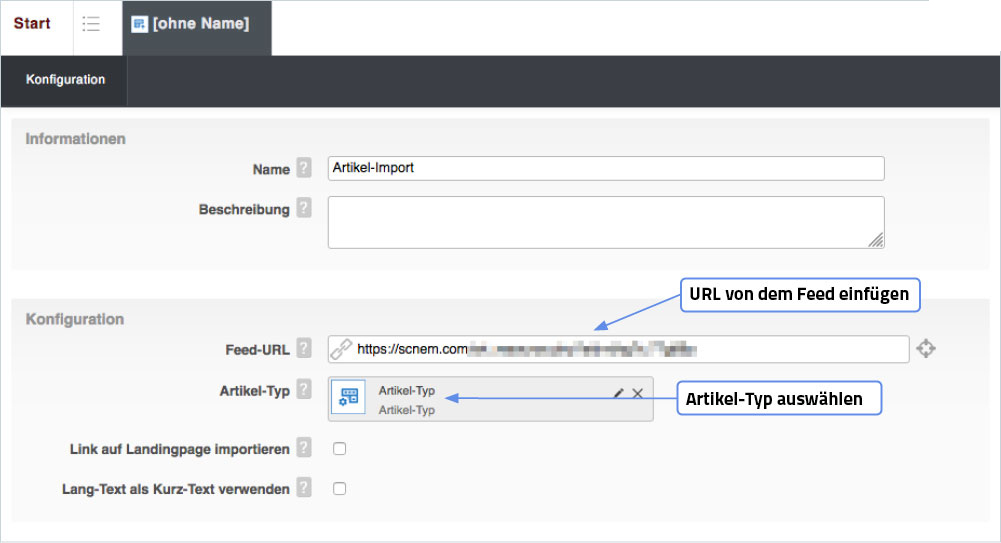Screen dimensions: 1001x543
Task: Click the list view icon beside Start
Action: click(91, 24)
